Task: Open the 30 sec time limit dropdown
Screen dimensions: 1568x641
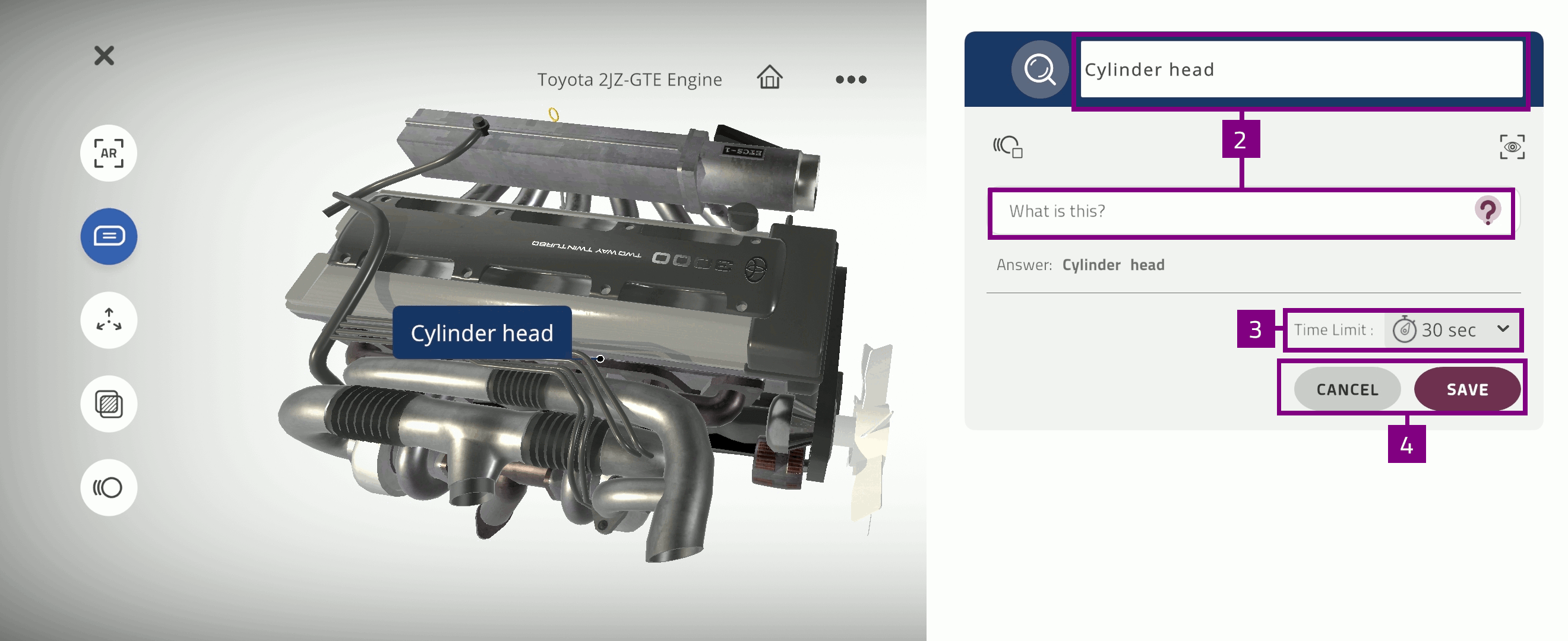Action: [x=1452, y=329]
